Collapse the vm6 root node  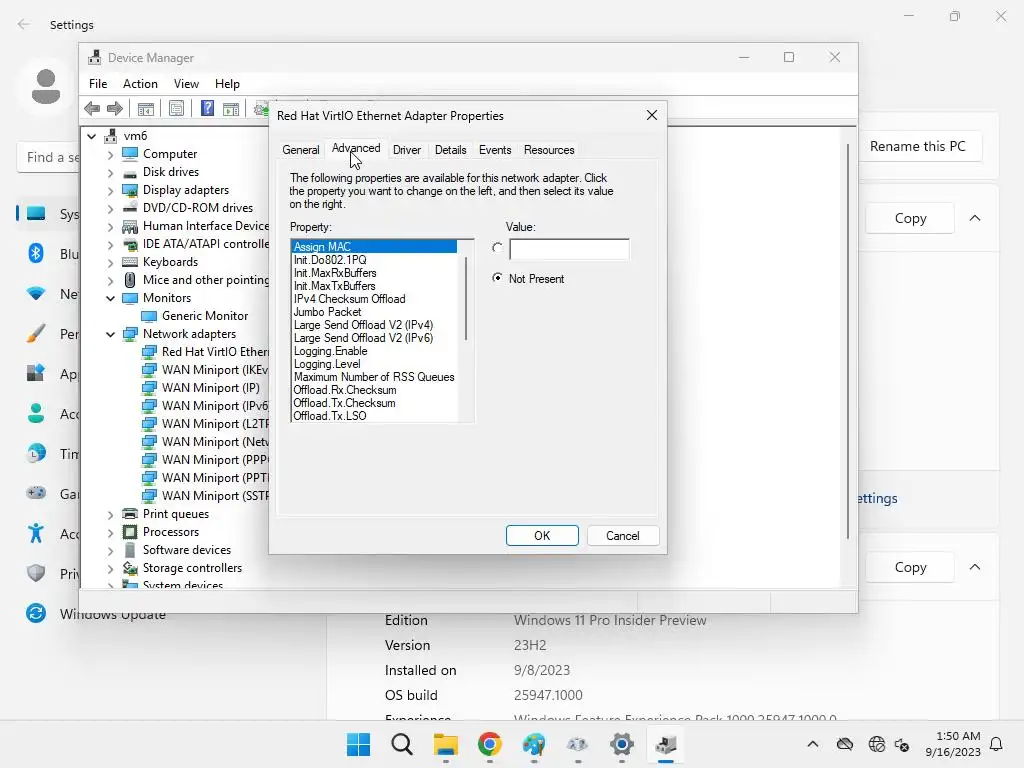(x=92, y=136)
